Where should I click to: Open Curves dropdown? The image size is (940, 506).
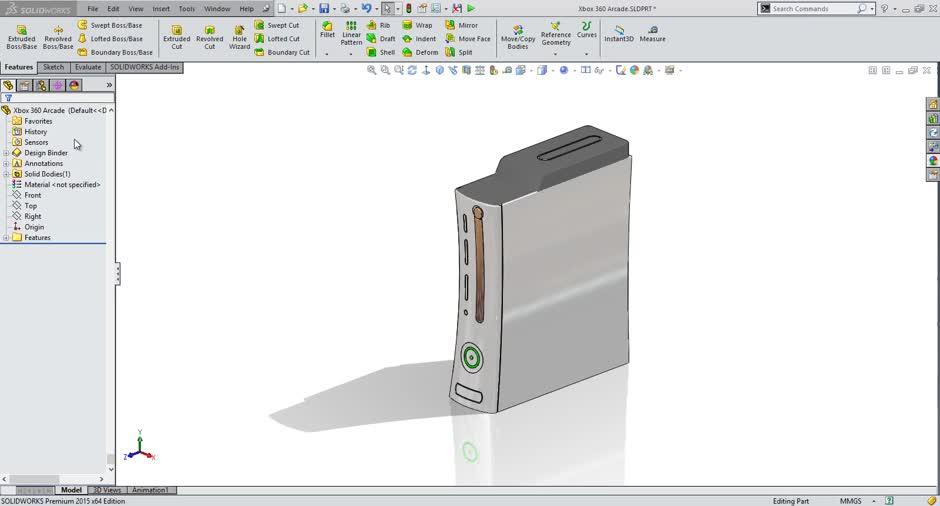pos(586,54)
